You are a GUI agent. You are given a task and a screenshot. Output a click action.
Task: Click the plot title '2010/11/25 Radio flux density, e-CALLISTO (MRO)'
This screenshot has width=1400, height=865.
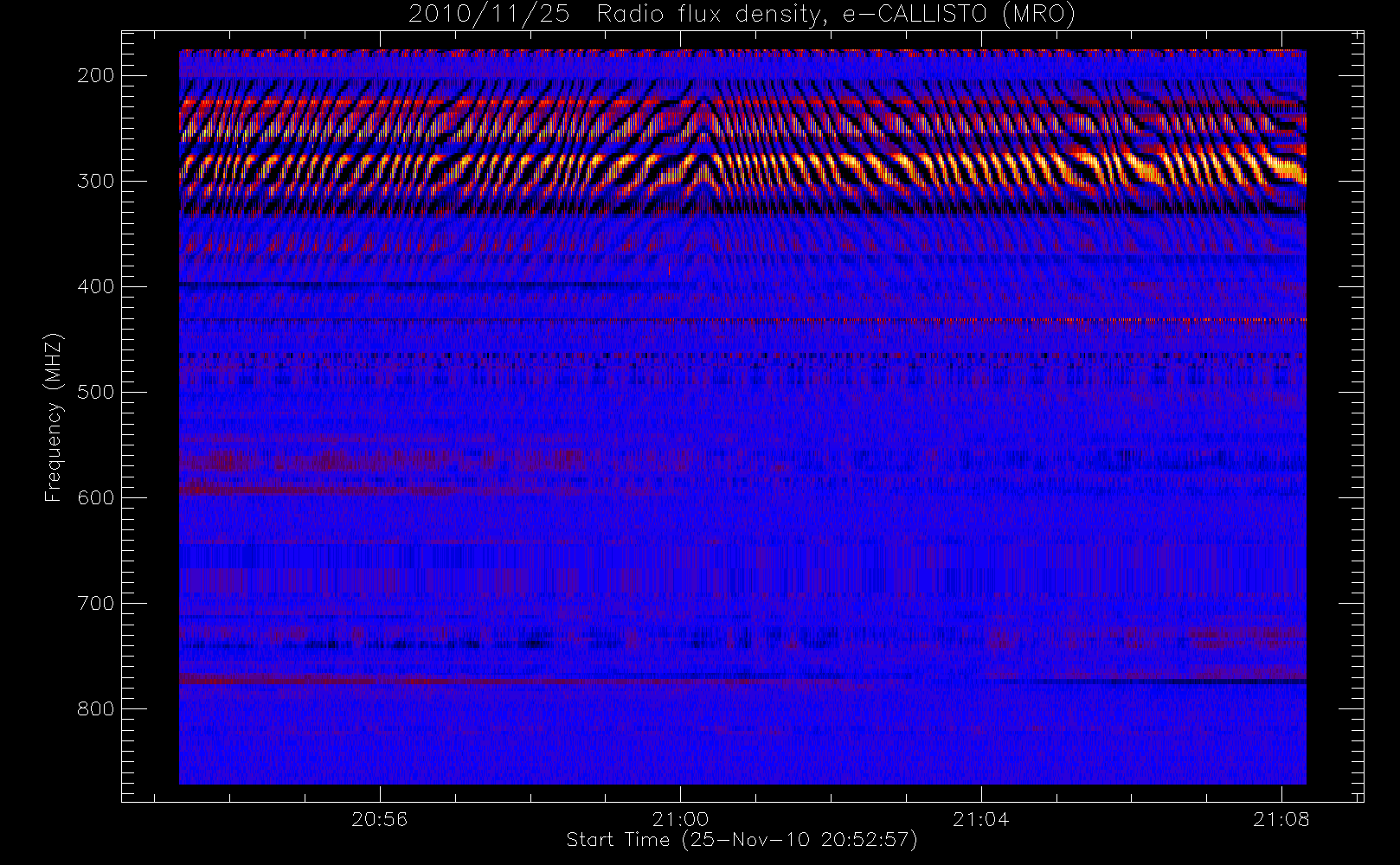coord(742,15)
